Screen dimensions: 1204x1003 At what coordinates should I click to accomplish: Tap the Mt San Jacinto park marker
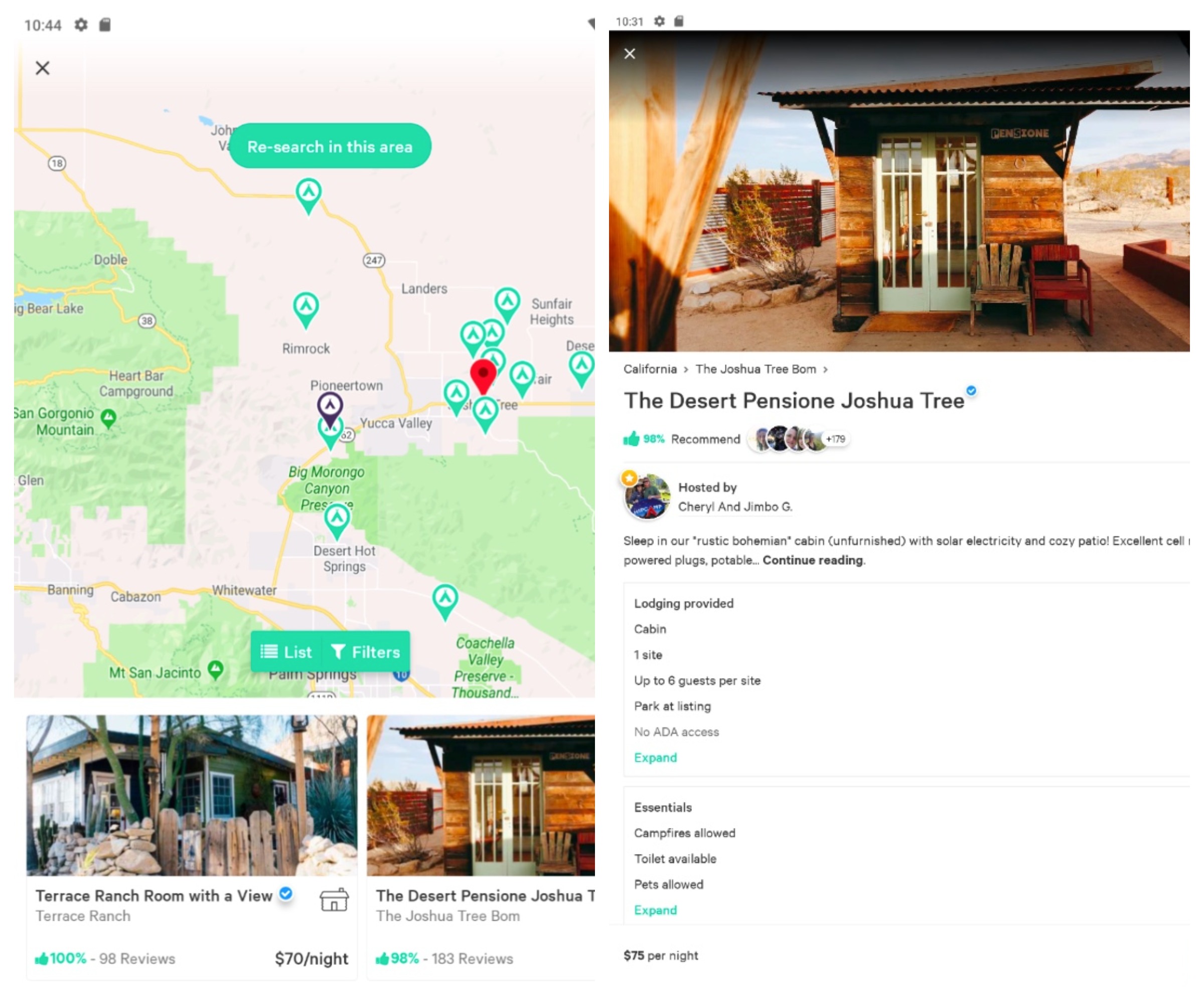[x=215, y=670]
